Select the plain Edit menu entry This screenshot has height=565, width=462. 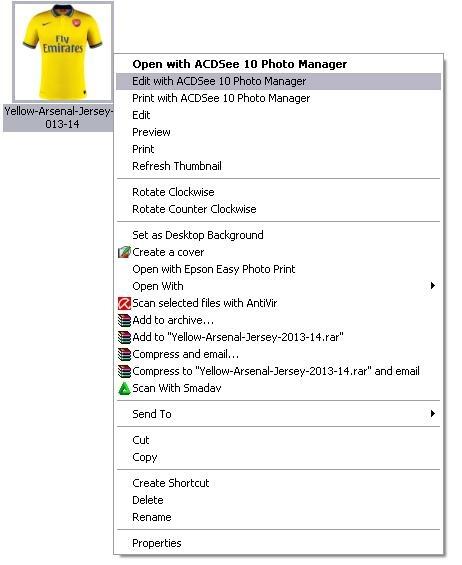pyautogui.click(x=278, y=115)
